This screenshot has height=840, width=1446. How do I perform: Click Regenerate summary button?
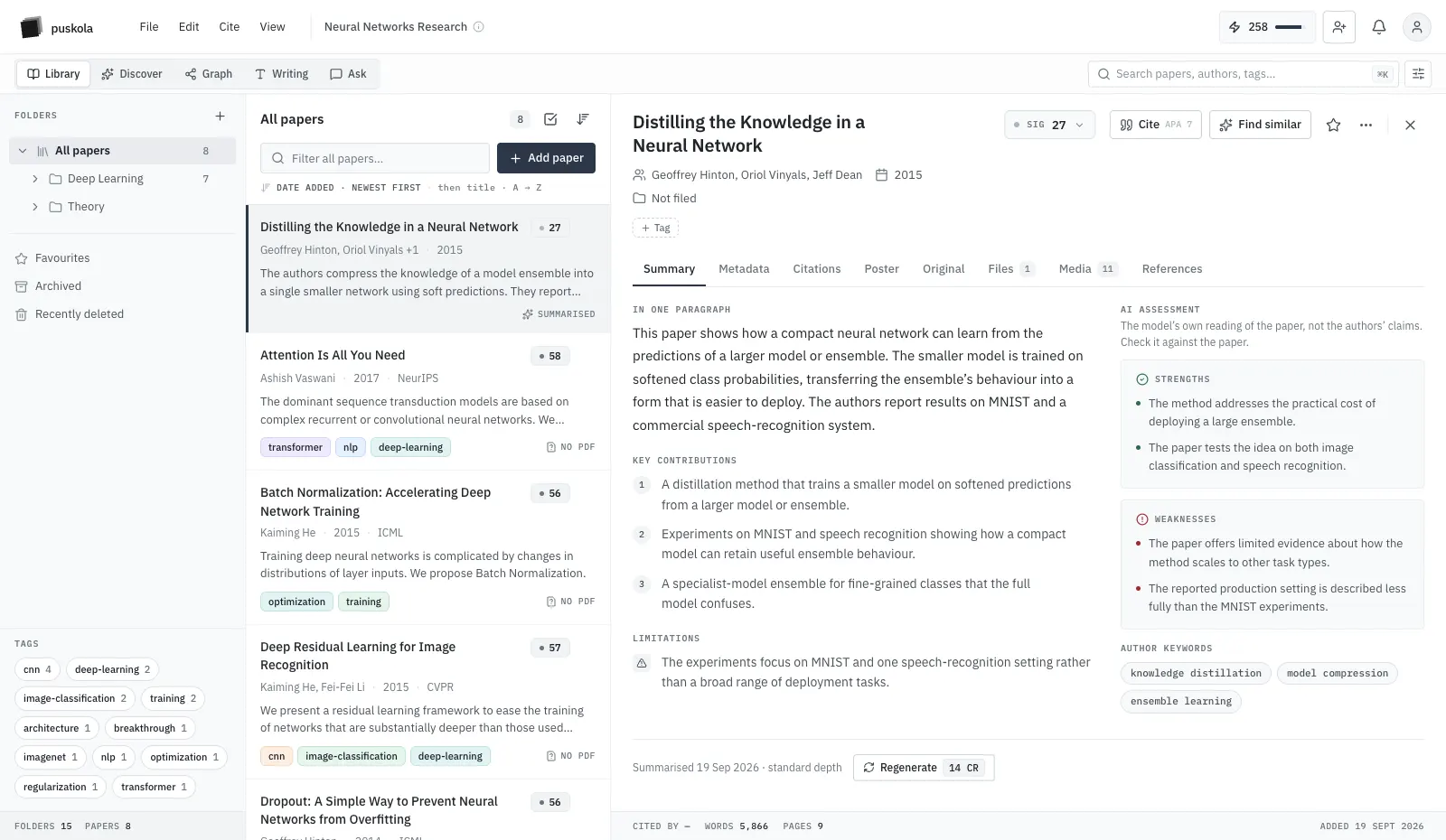924,768
